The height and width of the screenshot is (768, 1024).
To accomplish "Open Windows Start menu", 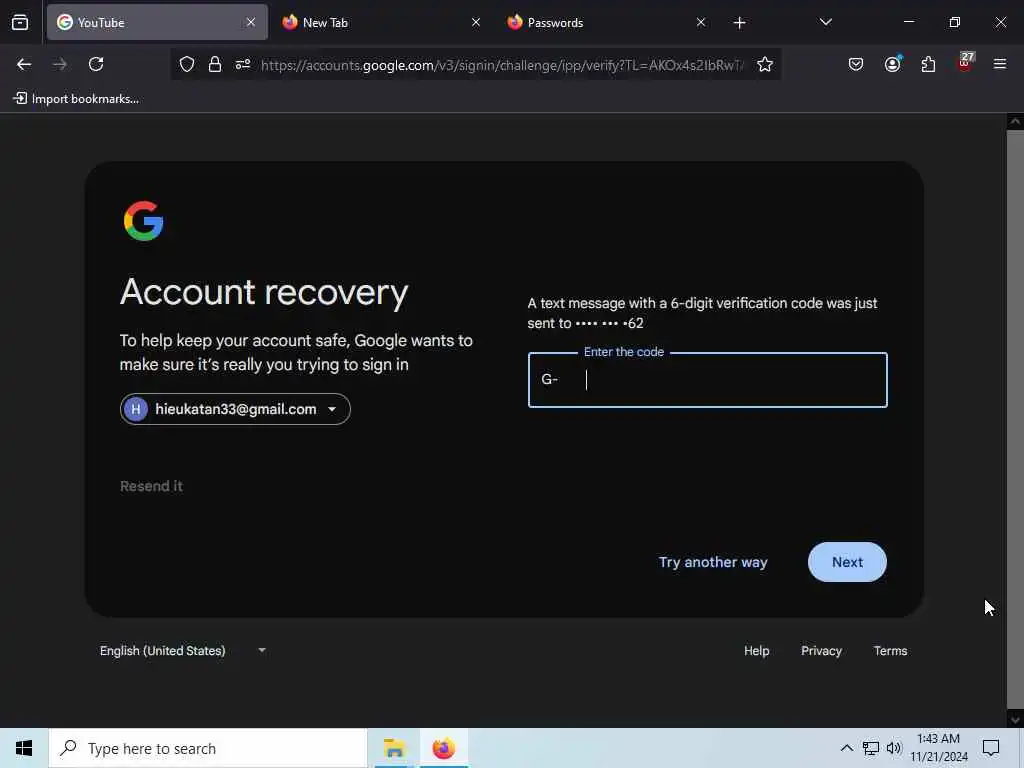I will (x=24, y=748).
